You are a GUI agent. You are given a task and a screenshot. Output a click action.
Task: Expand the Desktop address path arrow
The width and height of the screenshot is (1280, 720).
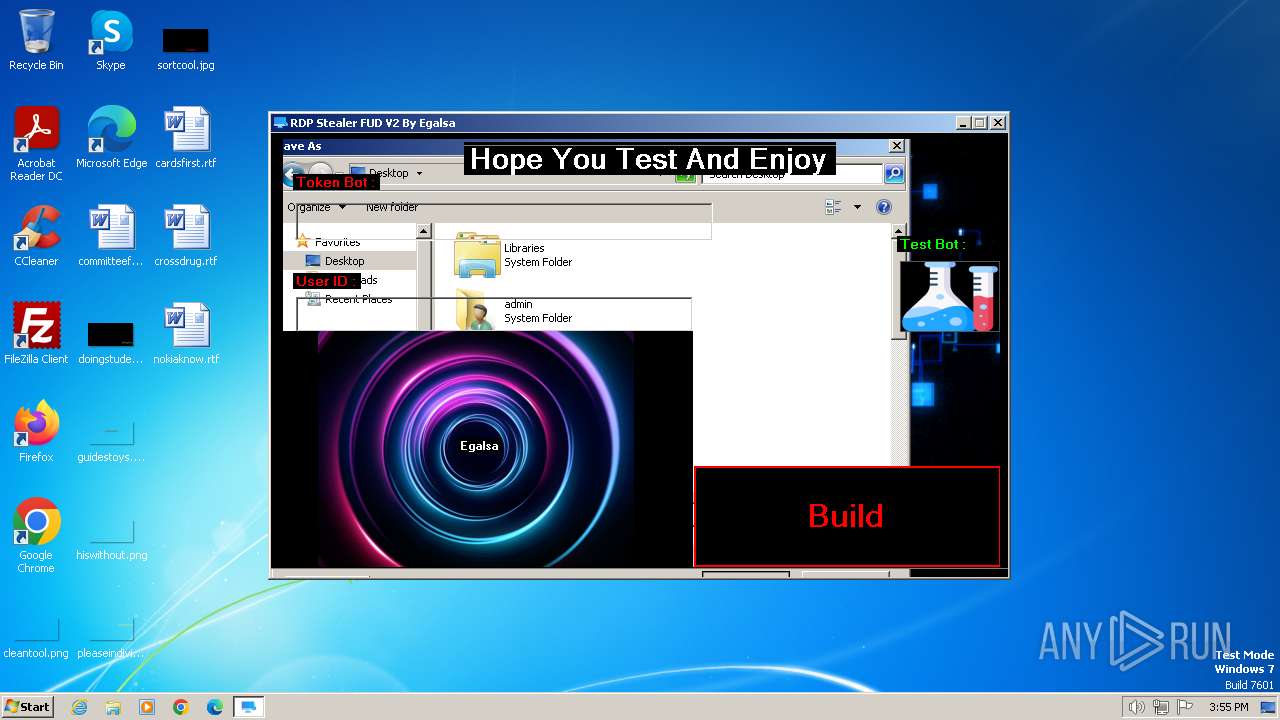click(x=419, y=173)
